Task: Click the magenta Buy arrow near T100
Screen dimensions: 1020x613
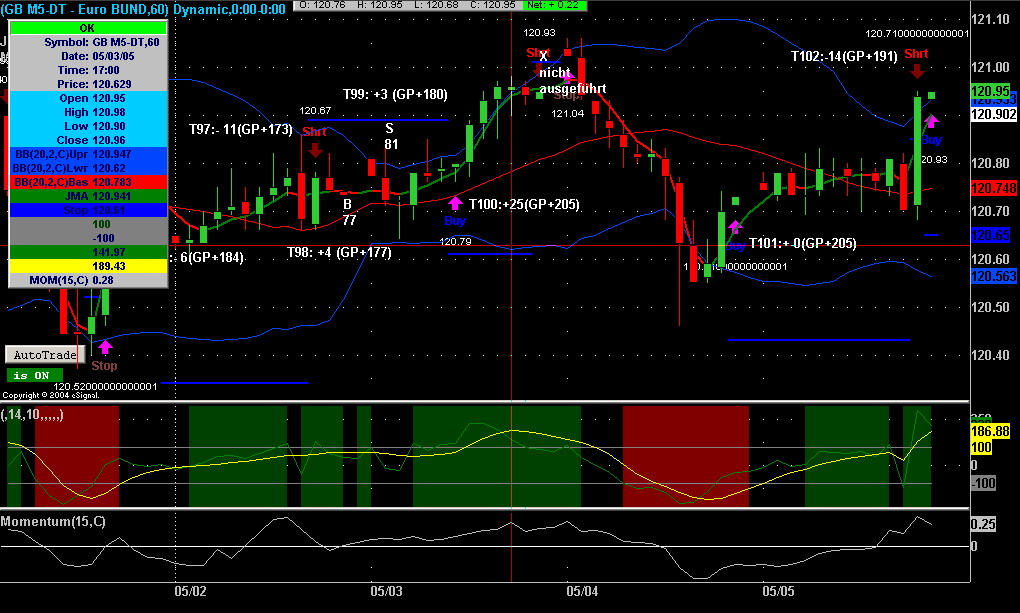Action: click(x=455, y=203)
